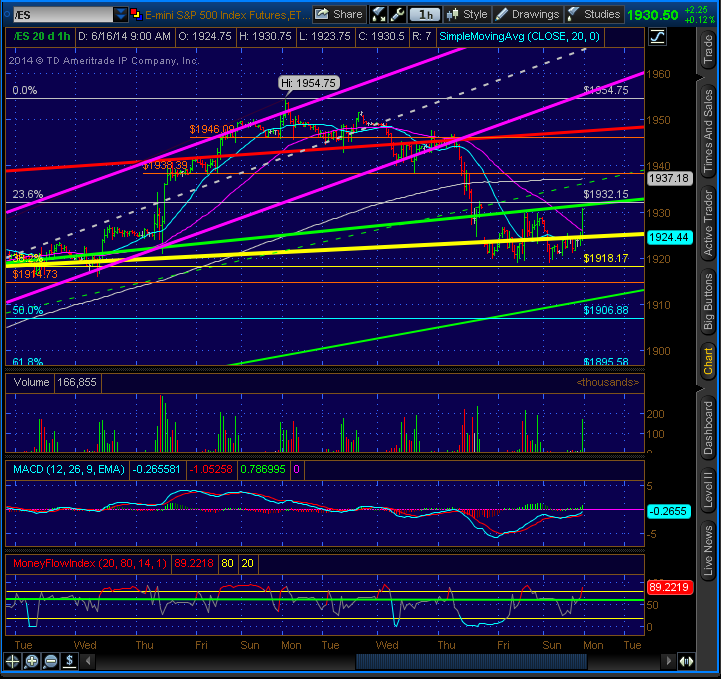Click the right scroll arrow of time axis

(669, 662)
